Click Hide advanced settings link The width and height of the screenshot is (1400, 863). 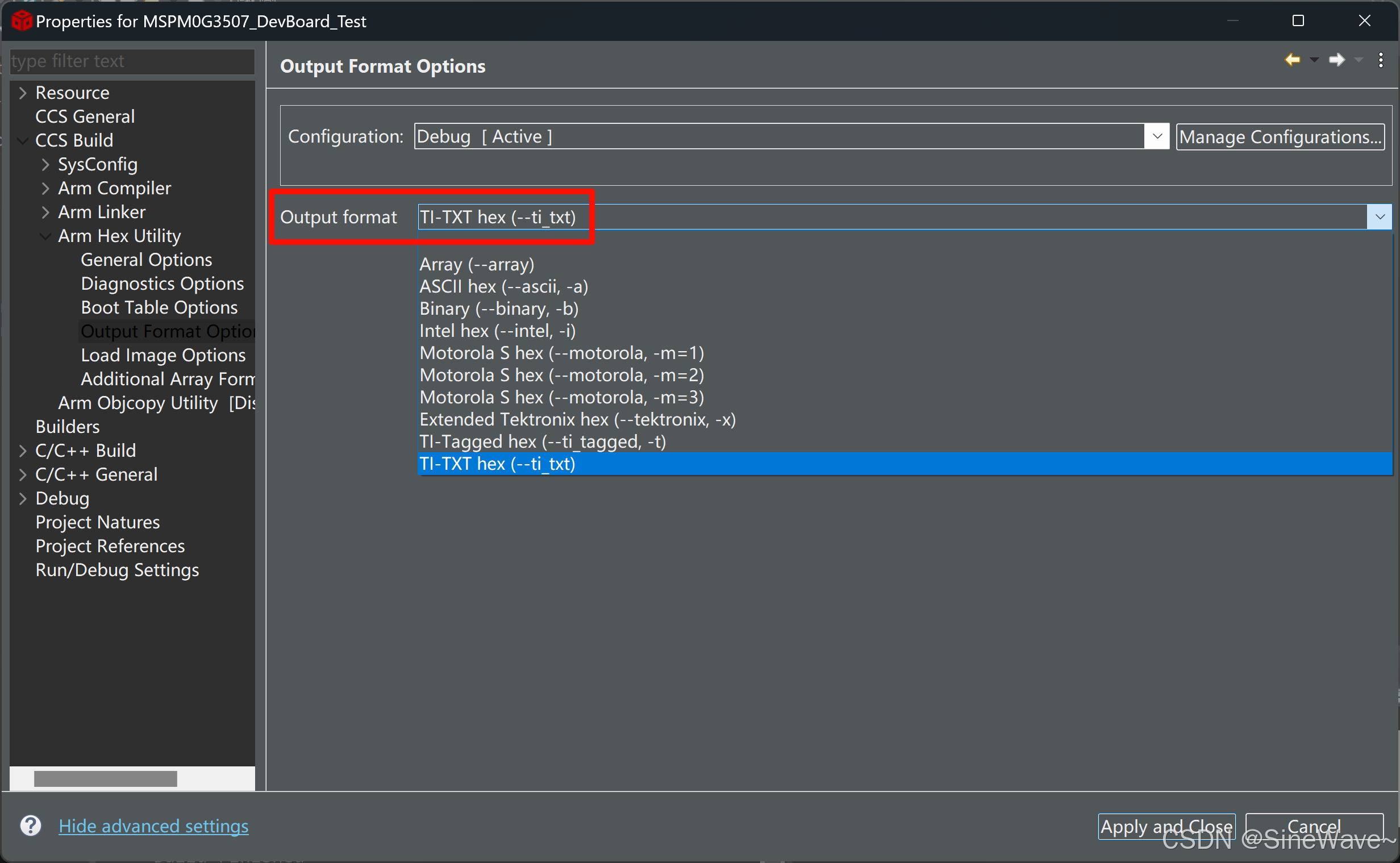click(153, 826)
